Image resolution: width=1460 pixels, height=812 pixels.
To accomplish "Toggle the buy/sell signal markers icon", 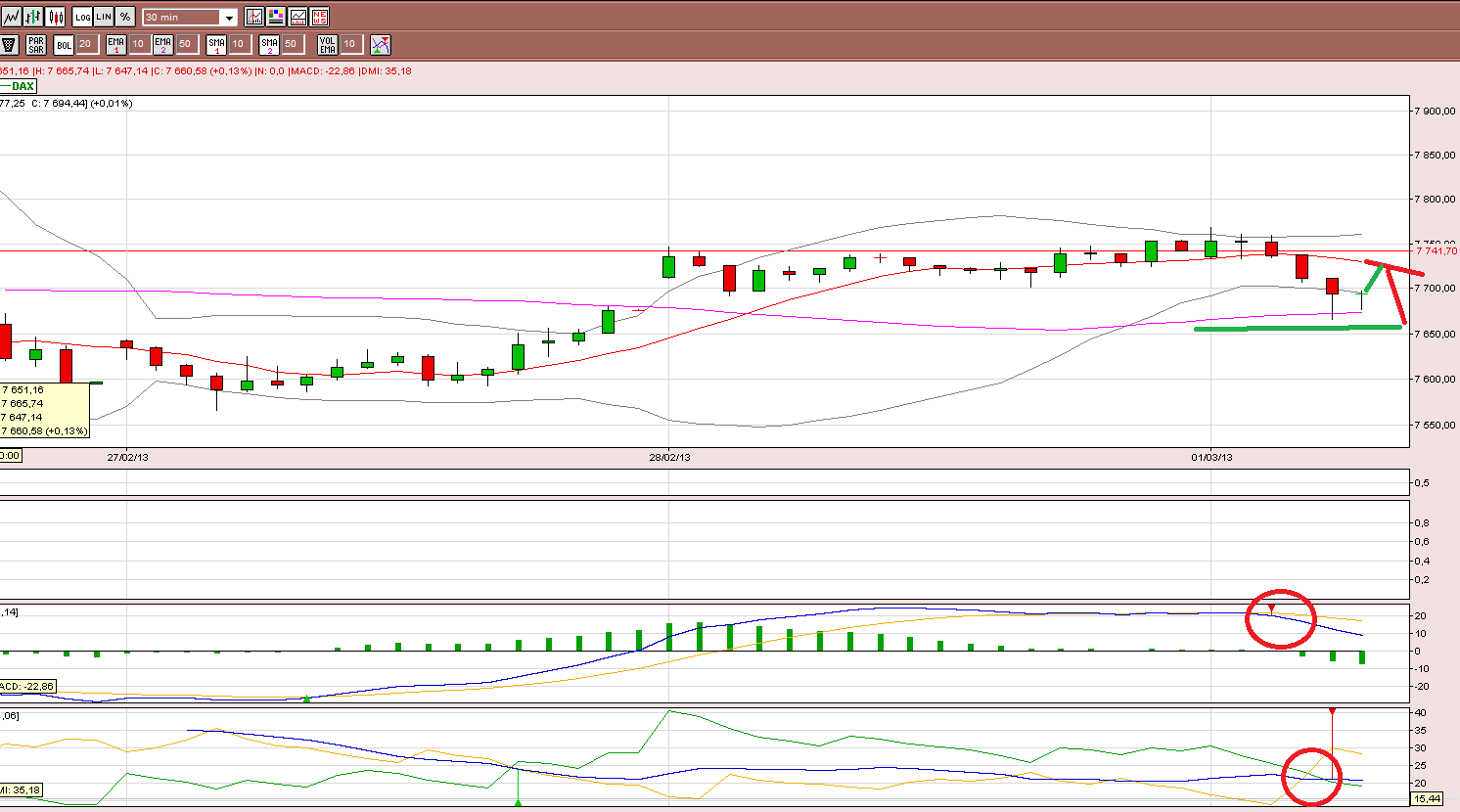I will tap(381, 44).
